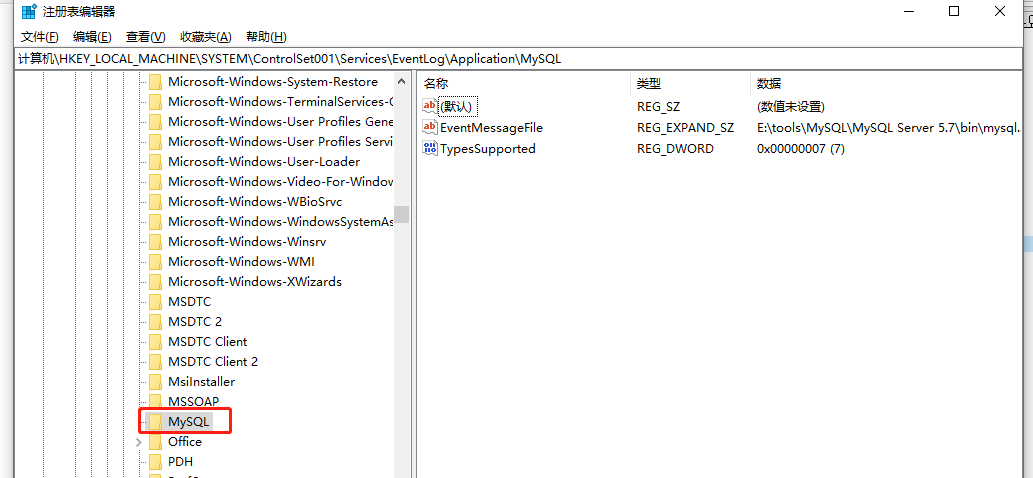The image size is (1033, 478).
Task: Click the Registry Editor app icon in title bar
Action: pyautogui.click(x=29, y=12)
